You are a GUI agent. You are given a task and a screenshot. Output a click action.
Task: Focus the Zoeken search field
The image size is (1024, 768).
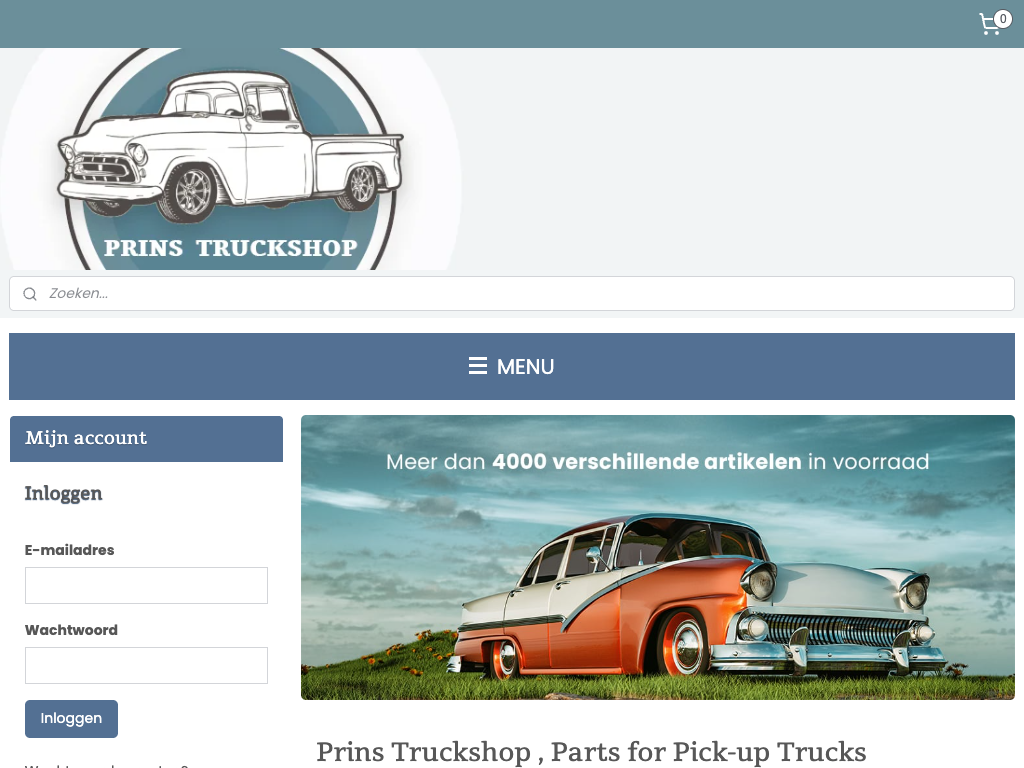tap(511, 293)
